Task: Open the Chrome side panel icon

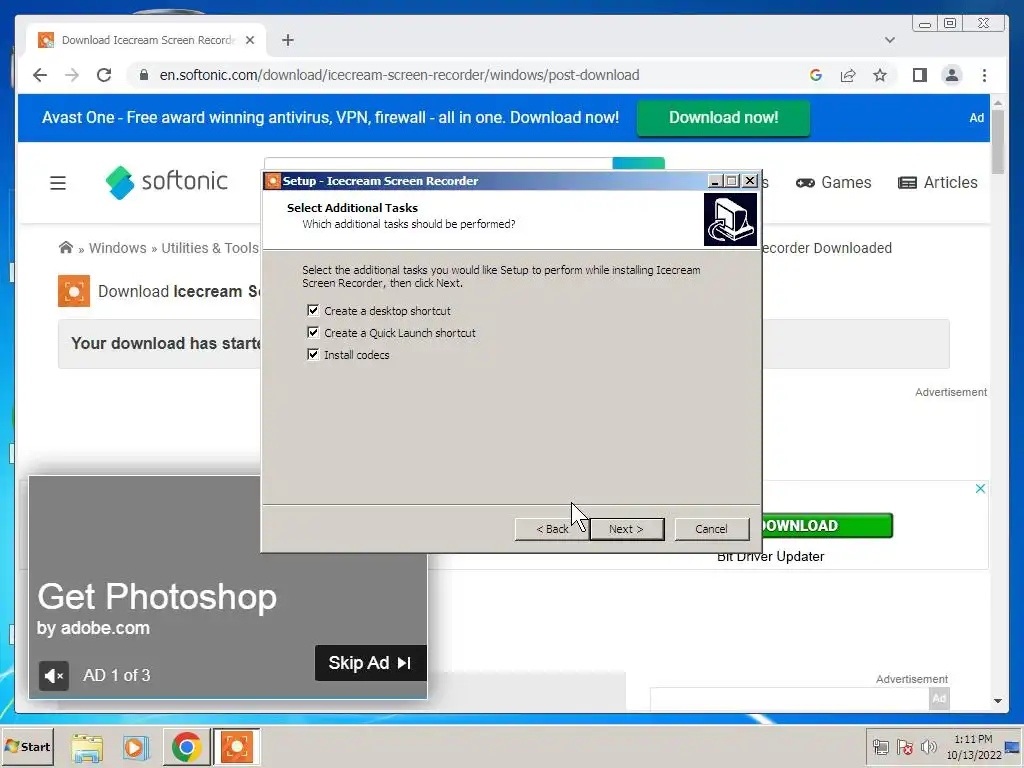Action: [920, 75]
